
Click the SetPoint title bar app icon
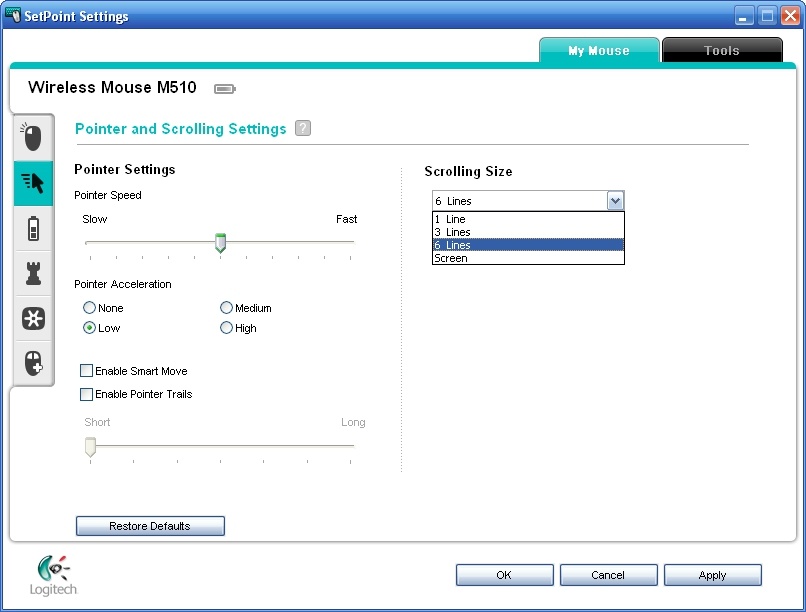tap(13, 15)
